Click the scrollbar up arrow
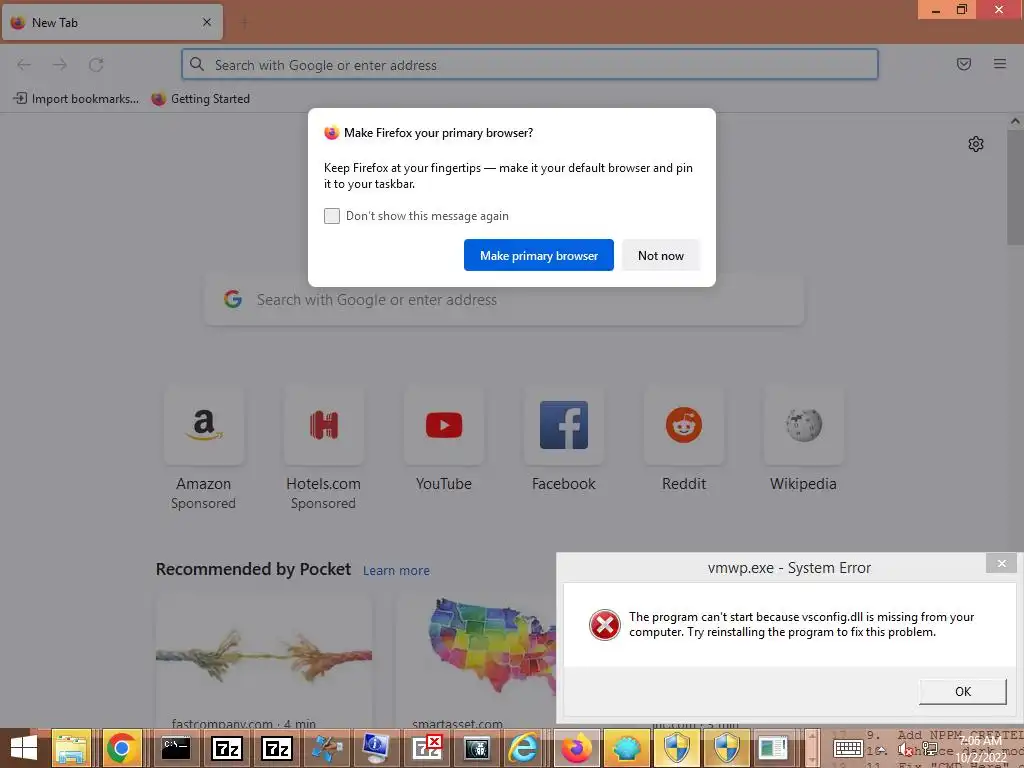Image resolution: width=1024 pixels, height=768 pixels. point(1016,121)
